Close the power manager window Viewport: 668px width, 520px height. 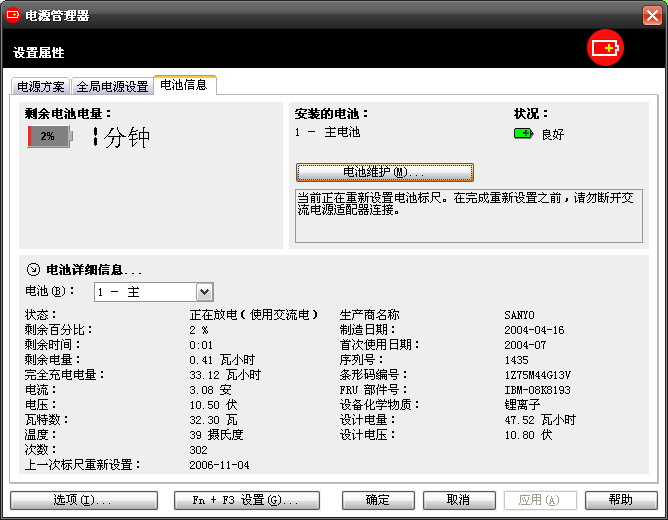coord(651,15)
